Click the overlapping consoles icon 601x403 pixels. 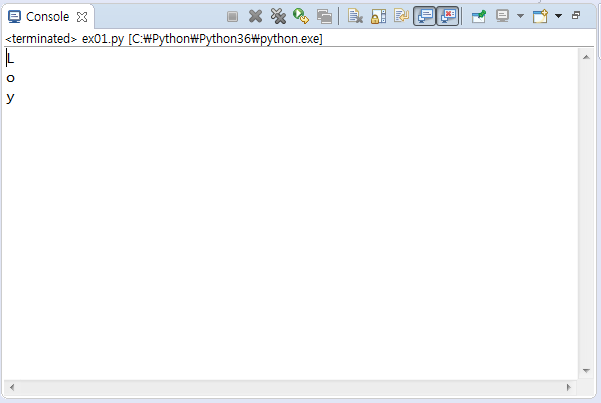[x=324, y=16]
